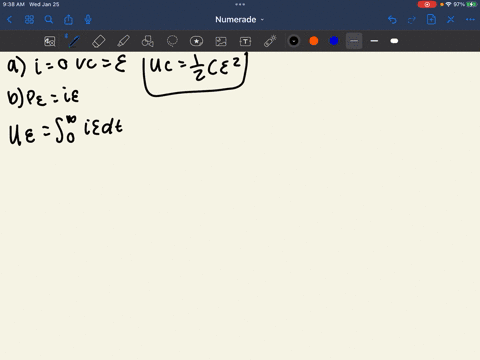Select the thickest stroke width
The width and height of the screenshot is (480, 360).
click(x=394, y=41)
